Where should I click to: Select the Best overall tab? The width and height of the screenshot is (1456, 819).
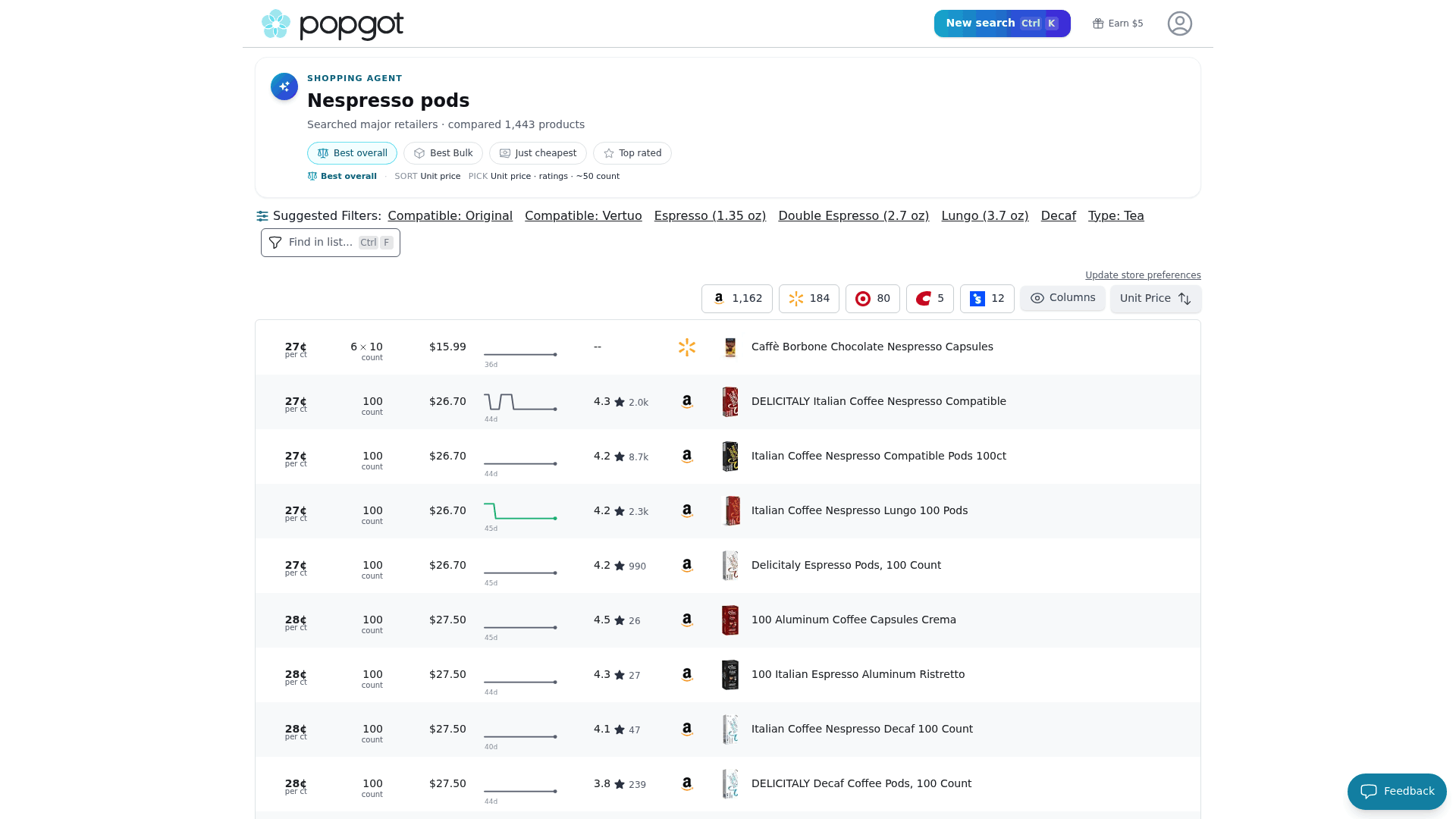(352, 153)
